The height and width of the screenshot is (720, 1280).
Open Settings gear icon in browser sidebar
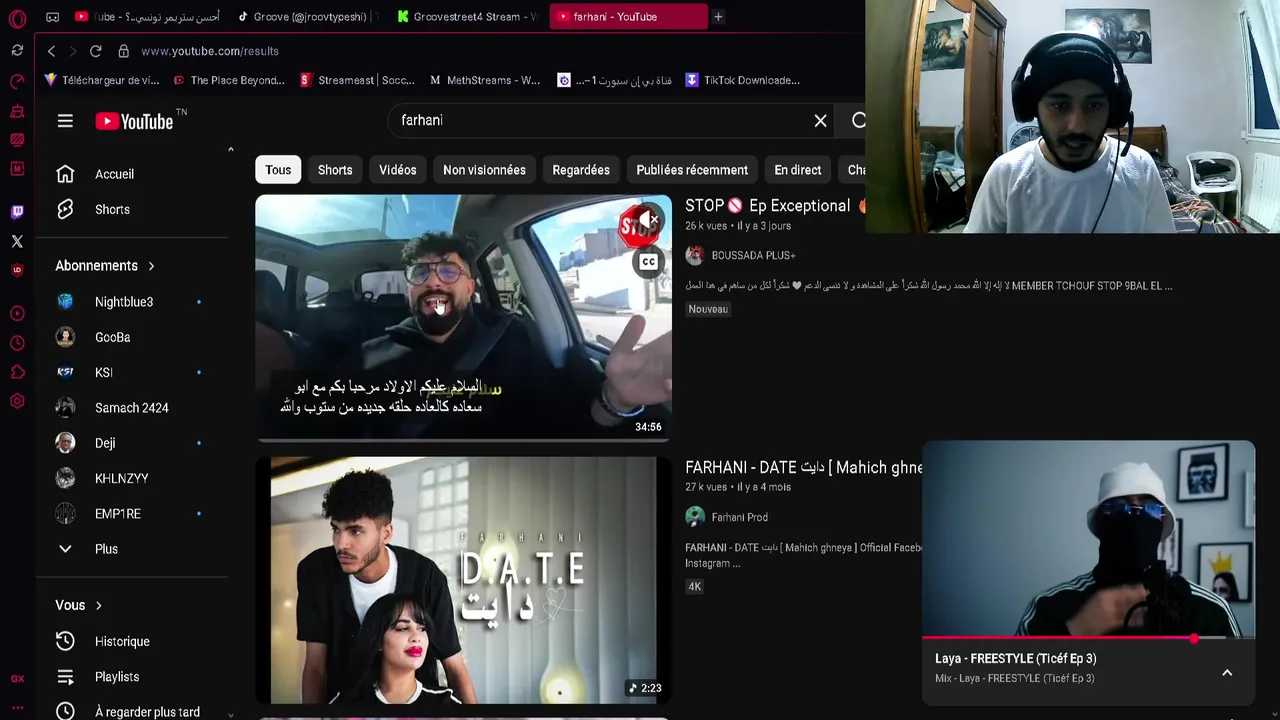17,401
